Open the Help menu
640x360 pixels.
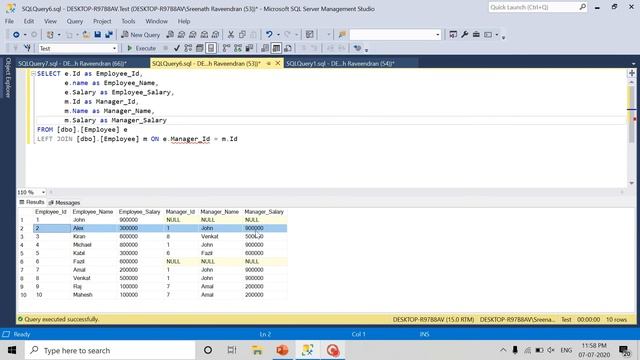click(184, 21)
